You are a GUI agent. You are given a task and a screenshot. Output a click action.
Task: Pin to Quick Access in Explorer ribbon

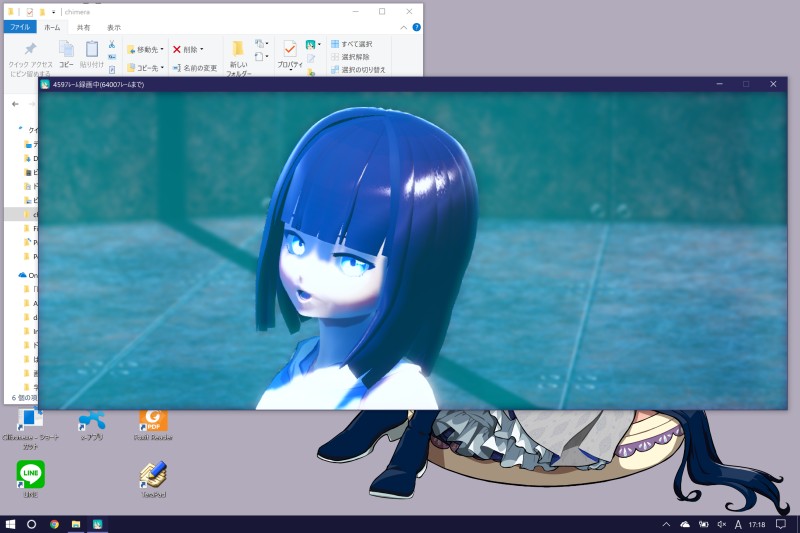(x=31, y=59)
